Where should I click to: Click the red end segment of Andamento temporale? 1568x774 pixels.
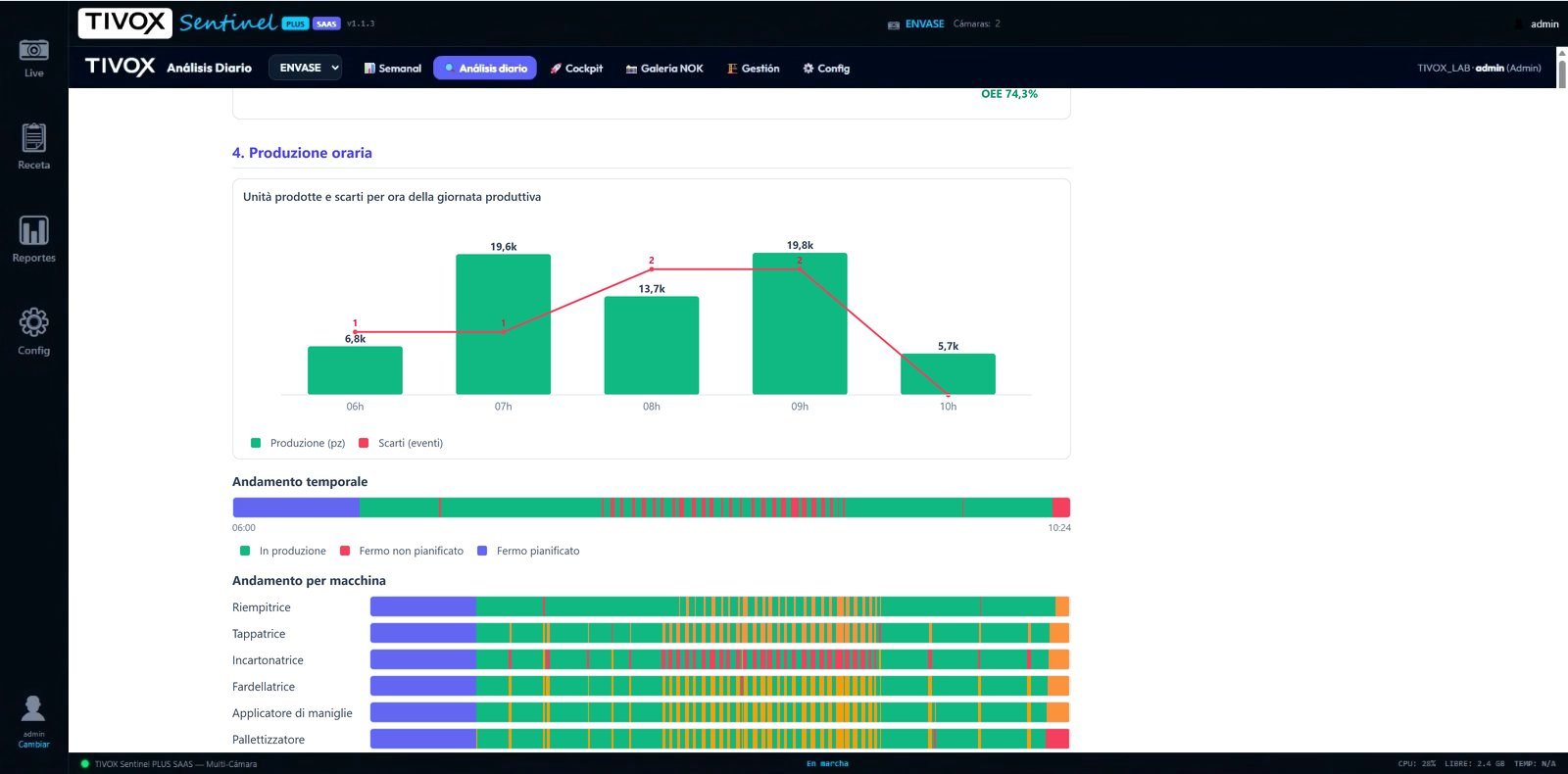pos(1060,508)
